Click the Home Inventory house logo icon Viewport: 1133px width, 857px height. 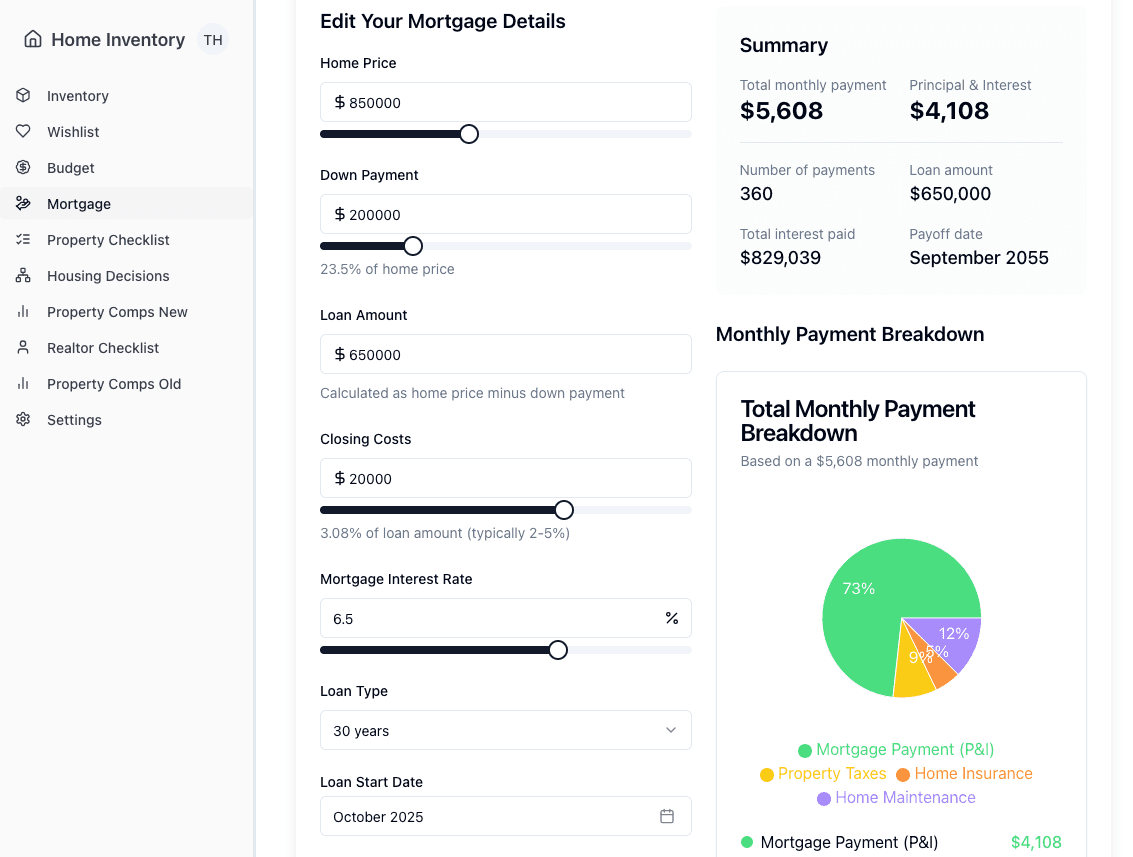33,39
